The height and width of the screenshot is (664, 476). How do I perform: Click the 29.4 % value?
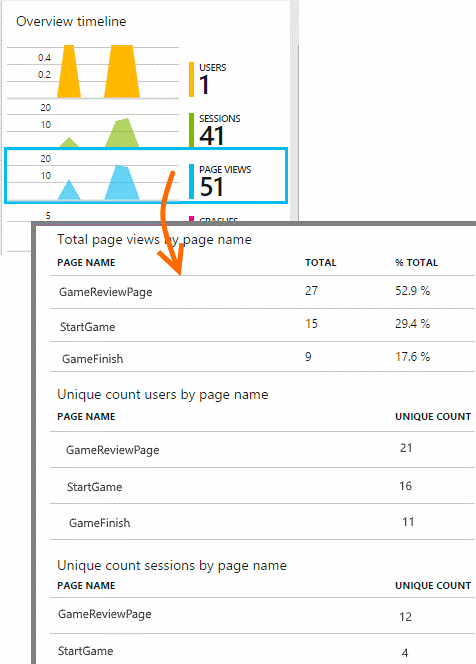412,324
